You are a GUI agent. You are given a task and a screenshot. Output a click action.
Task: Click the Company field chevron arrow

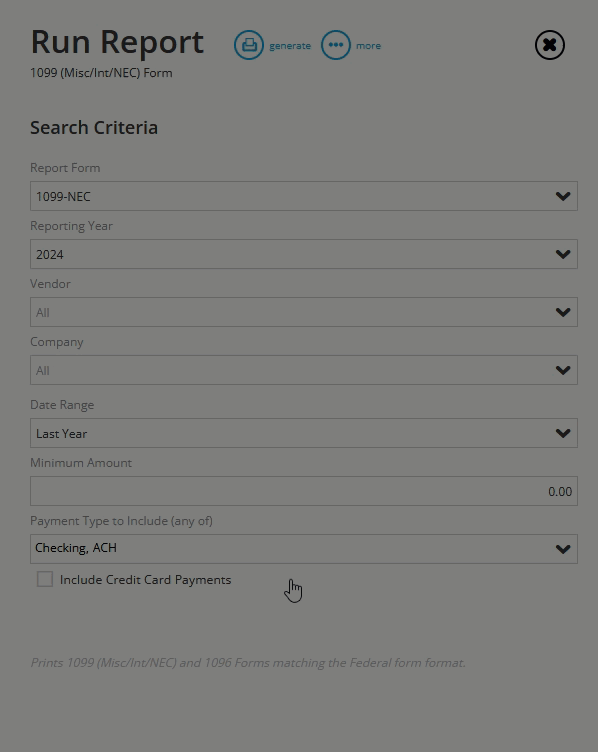[563, 370]
